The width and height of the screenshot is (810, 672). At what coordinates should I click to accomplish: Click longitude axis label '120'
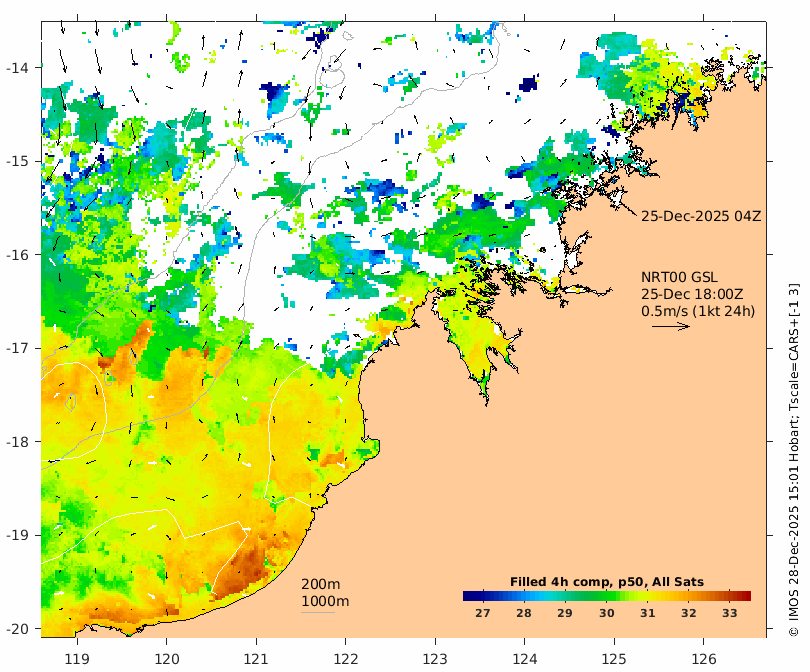pyautogui.click(x=167, y=659)
